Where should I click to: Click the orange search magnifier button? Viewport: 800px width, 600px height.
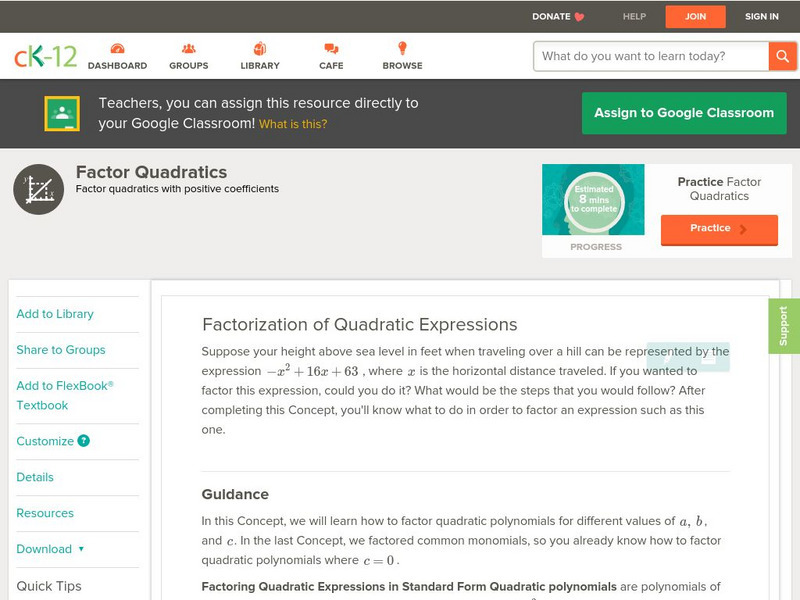(782, 56)
